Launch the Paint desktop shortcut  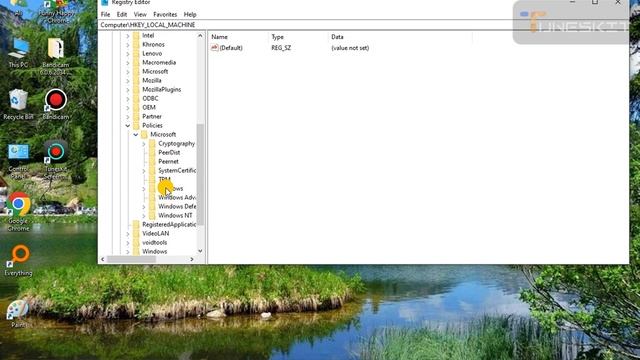[x=18, y=313]
